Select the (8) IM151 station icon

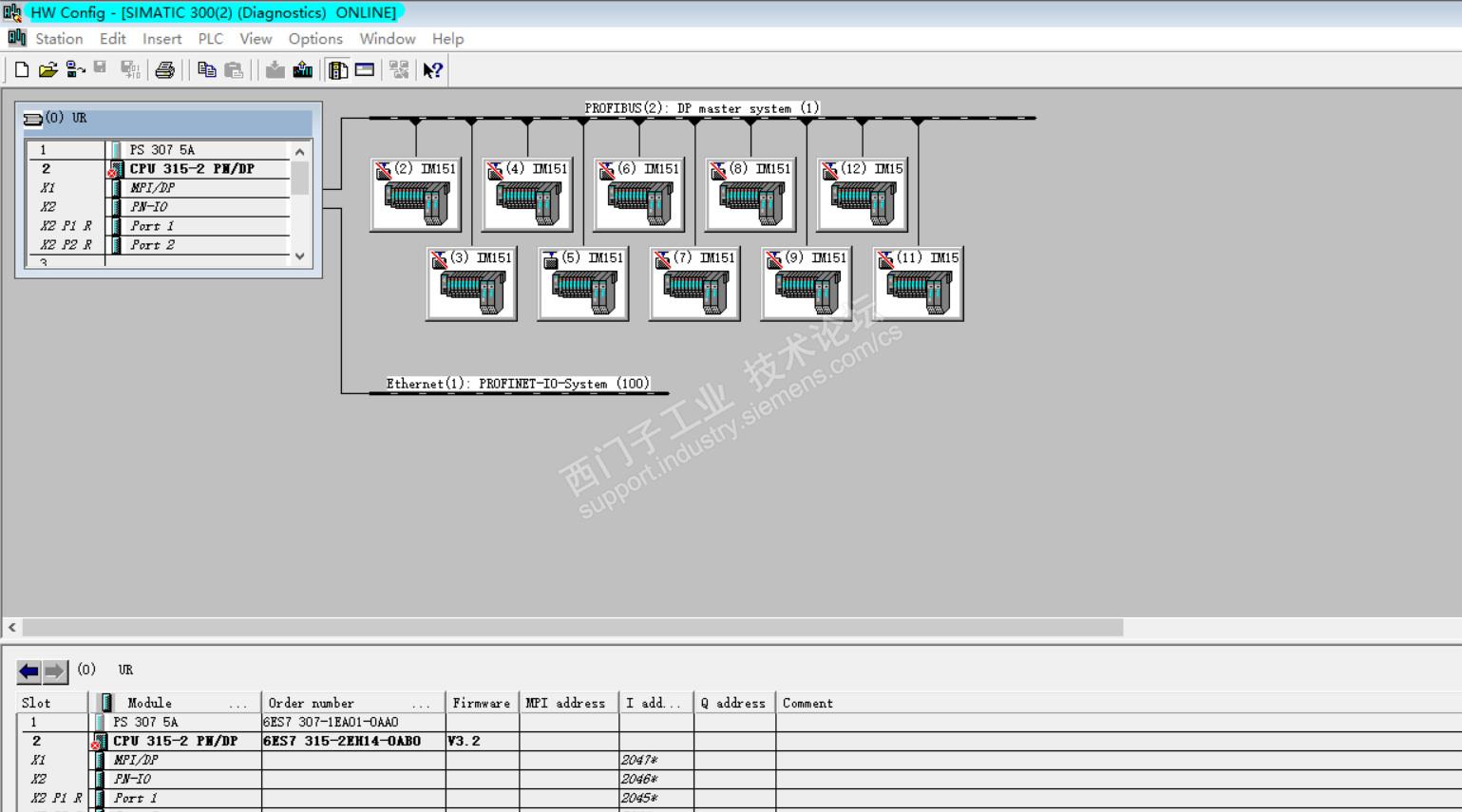tap(750, 195)
